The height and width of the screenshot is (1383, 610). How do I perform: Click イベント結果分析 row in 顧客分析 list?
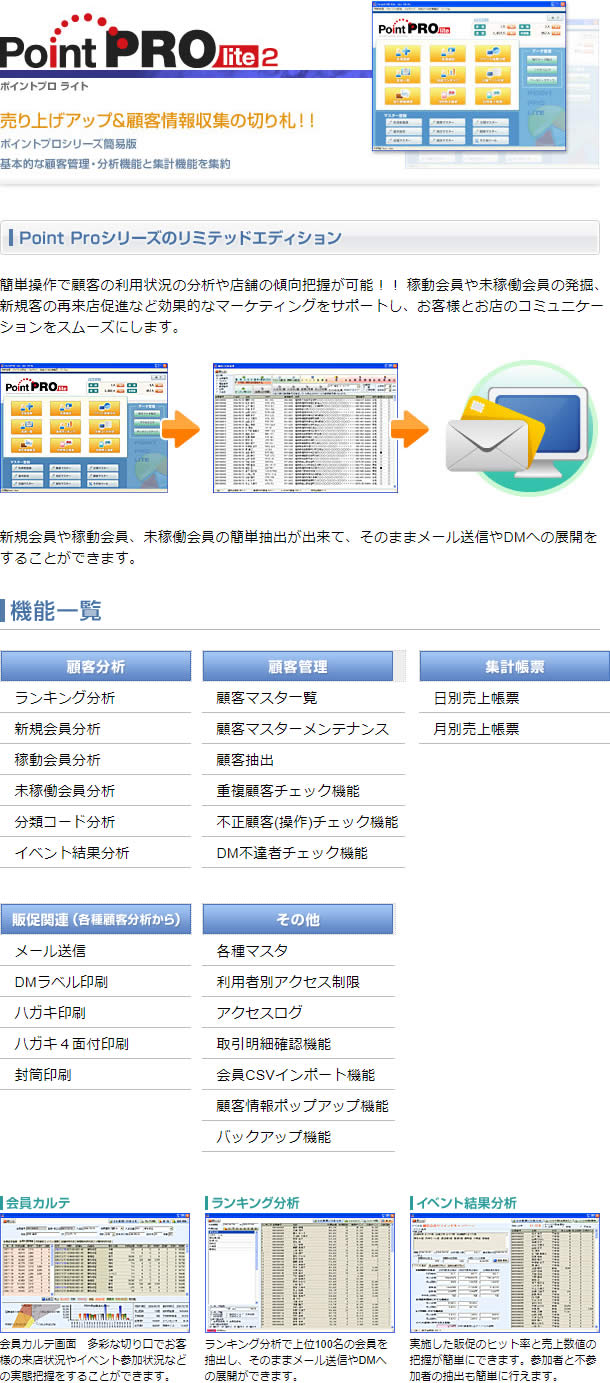pyautogui.click(x=95, y=852)
